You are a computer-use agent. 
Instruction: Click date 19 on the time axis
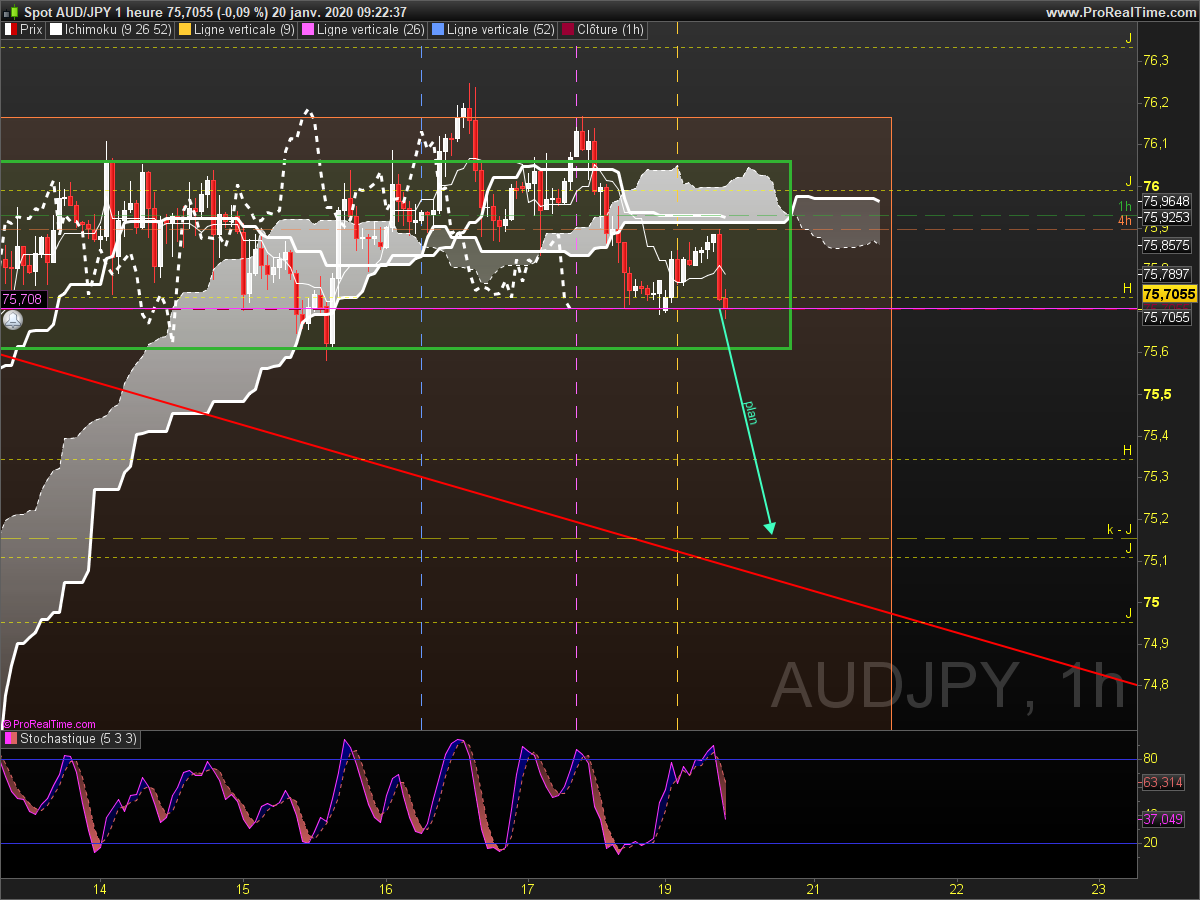coord(667,888)
